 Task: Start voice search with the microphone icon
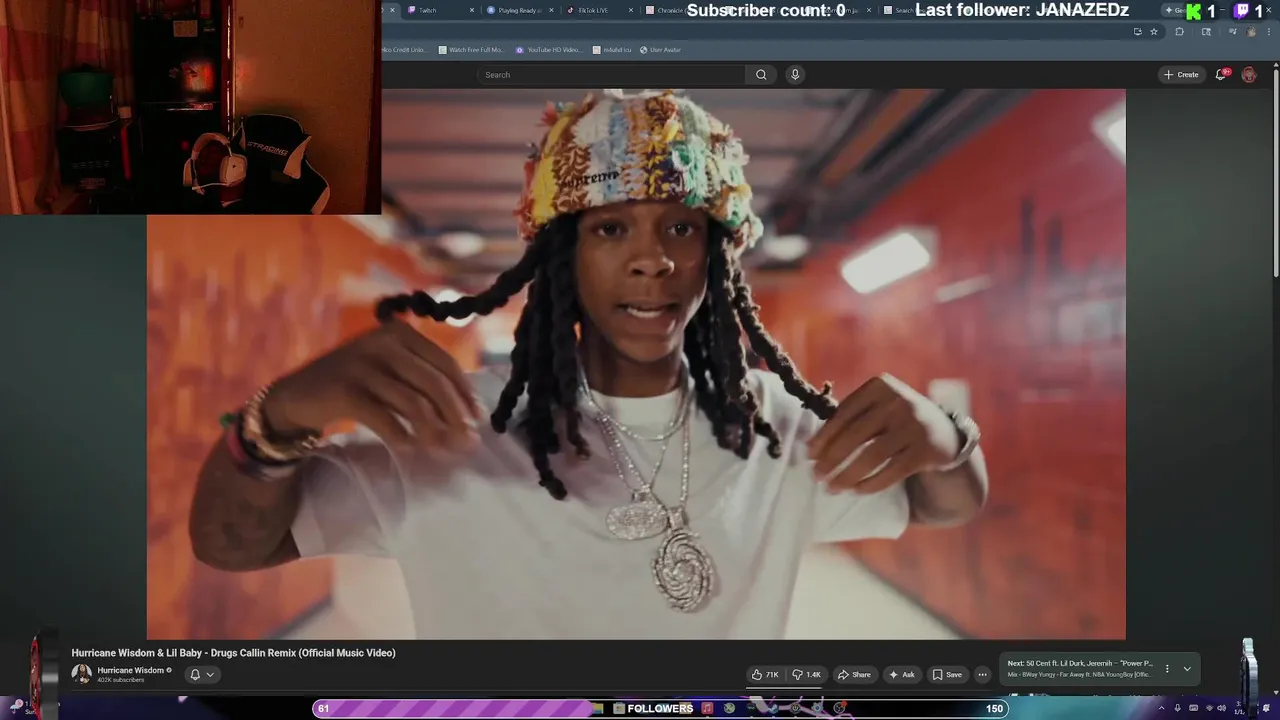coord(795,74)
